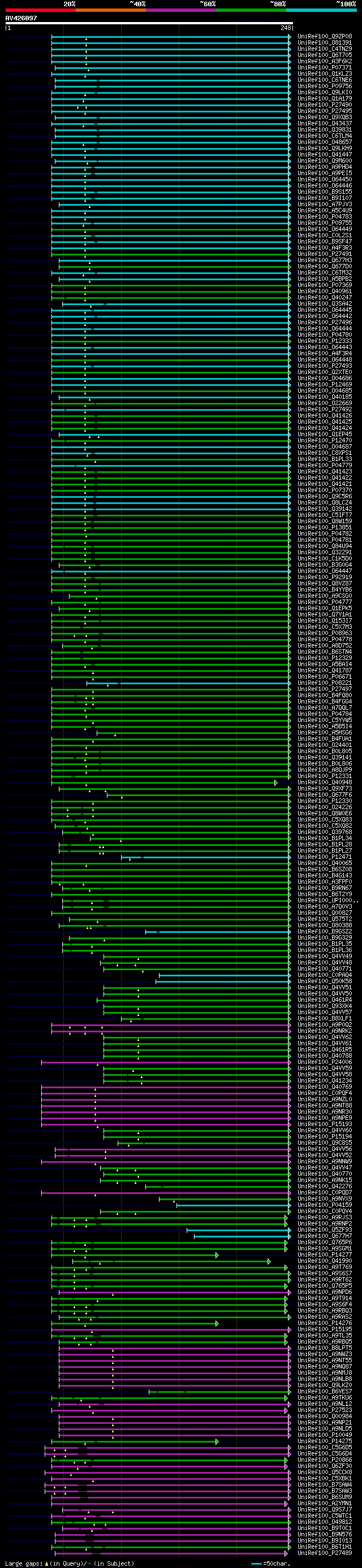Click the green ~80% identity color segment
Screen dimensions: 362x1568
pos(251,10)
